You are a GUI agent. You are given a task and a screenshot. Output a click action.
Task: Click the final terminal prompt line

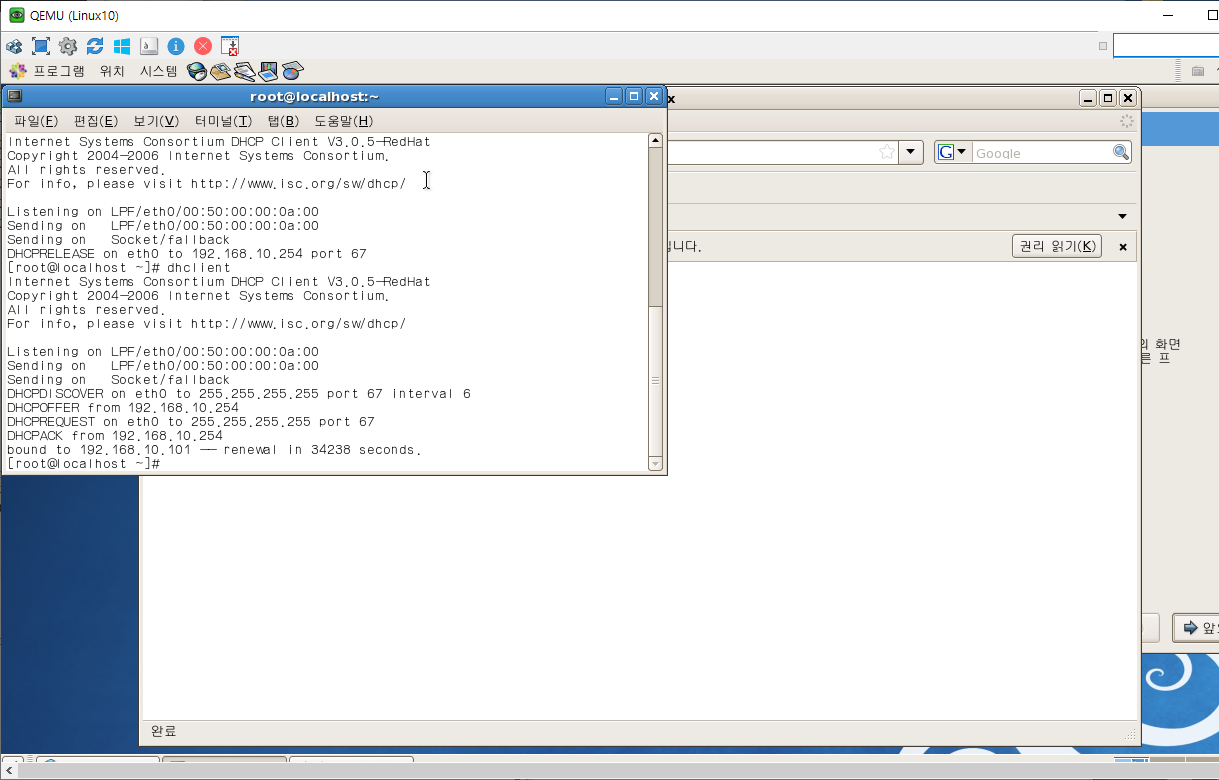pyautogui.click(x=84, y=464)
